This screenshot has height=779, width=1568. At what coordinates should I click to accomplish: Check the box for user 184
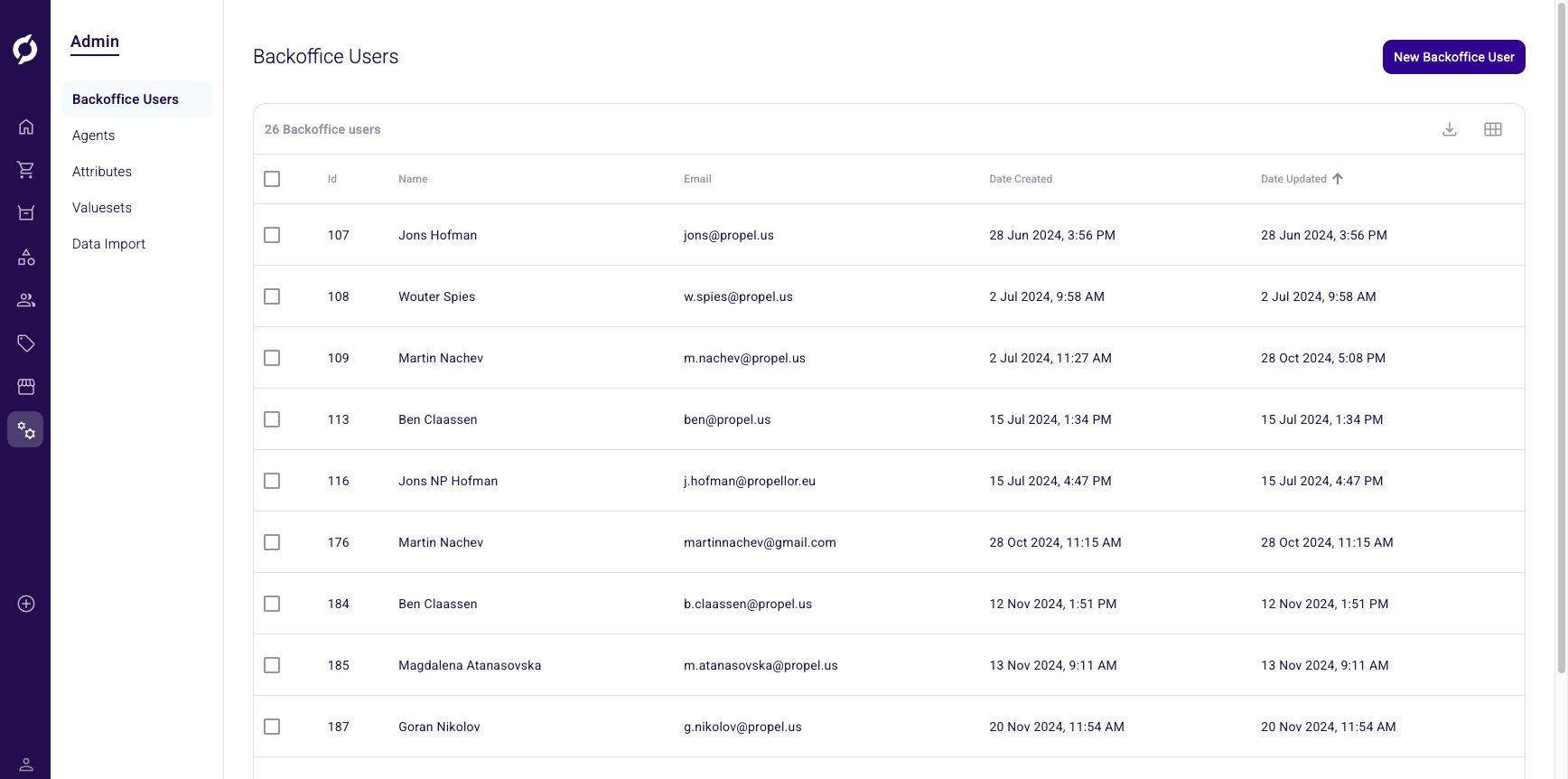point(272,604)
